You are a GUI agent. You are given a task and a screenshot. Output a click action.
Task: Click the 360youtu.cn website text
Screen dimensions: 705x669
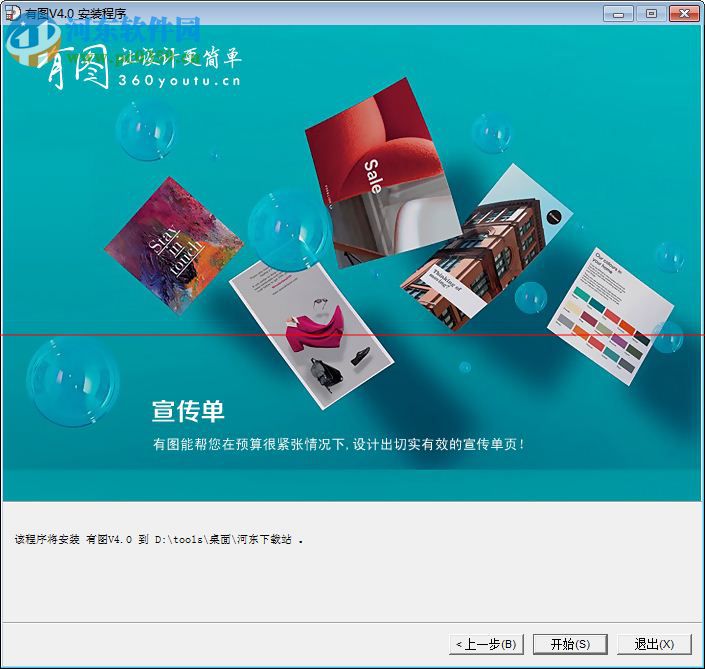tap(179, 81)
